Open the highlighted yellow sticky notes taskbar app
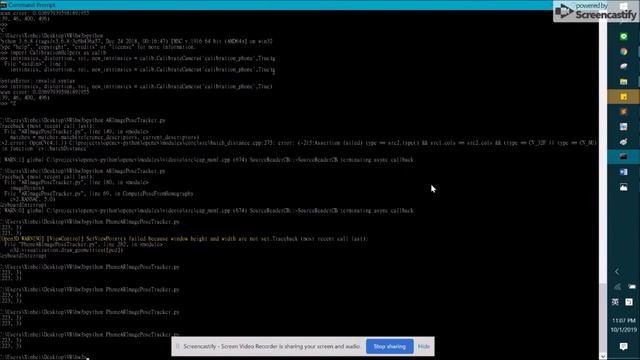This screenshot has height=360, width=640. pyautogui.click(x=623, y=97)
